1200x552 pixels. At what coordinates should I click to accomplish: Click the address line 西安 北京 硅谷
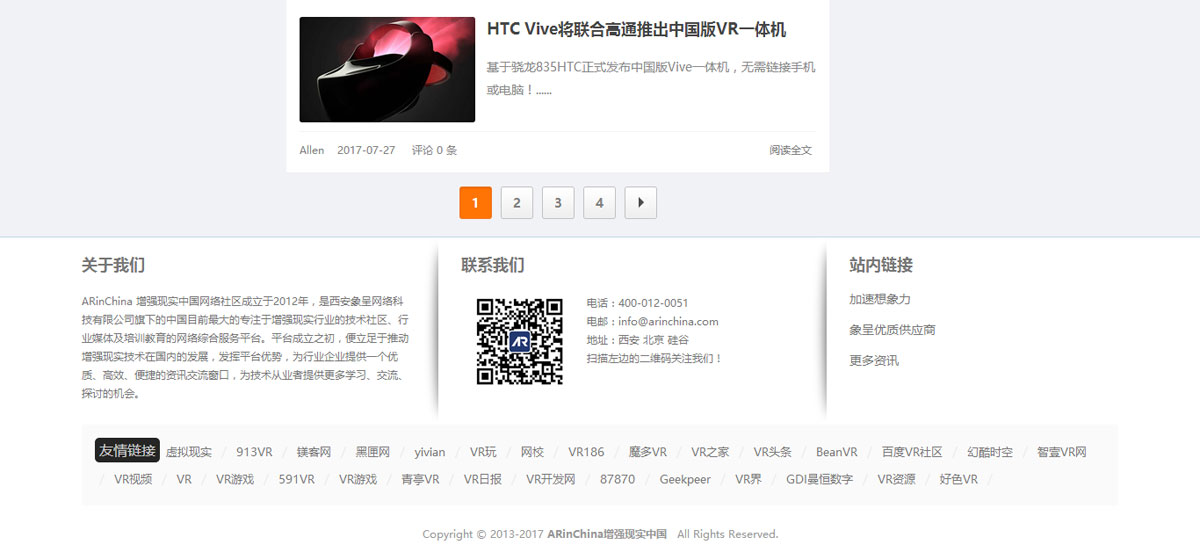point(653,340)
